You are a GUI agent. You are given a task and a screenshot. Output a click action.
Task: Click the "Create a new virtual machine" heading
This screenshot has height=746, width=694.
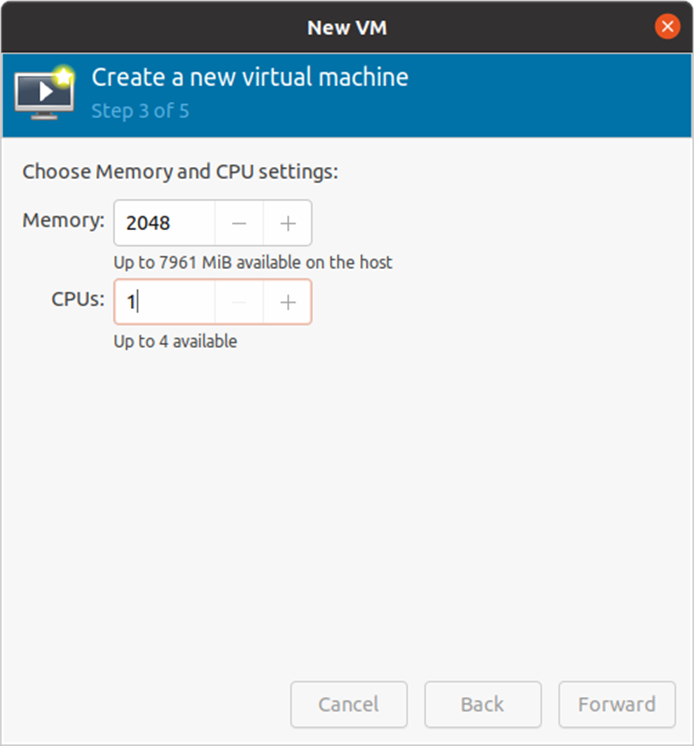pyautogui.click(x=250, y=77)
